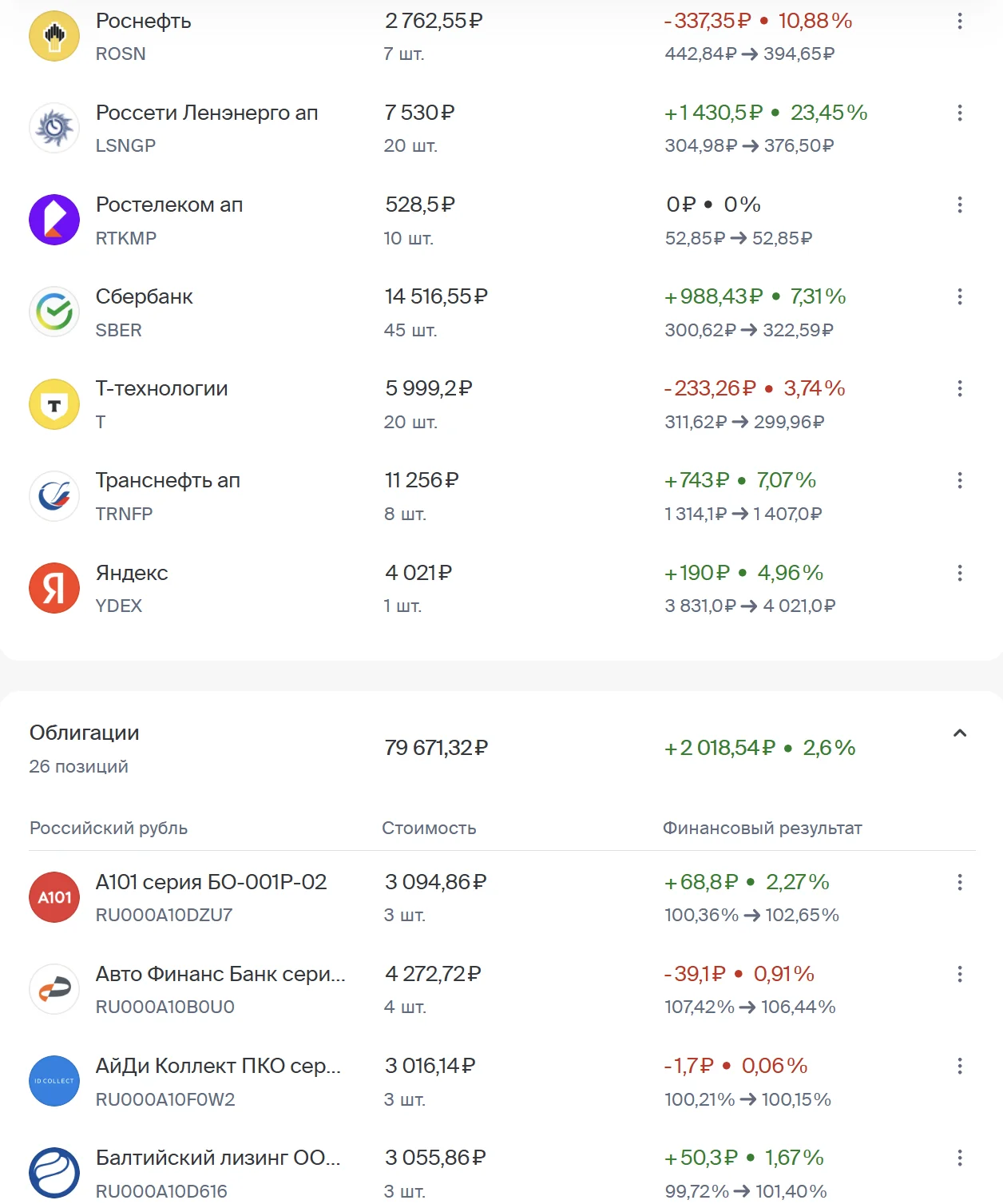
Task: Click the RU000A10D616 bond code
Action: tap(161, 1191)
